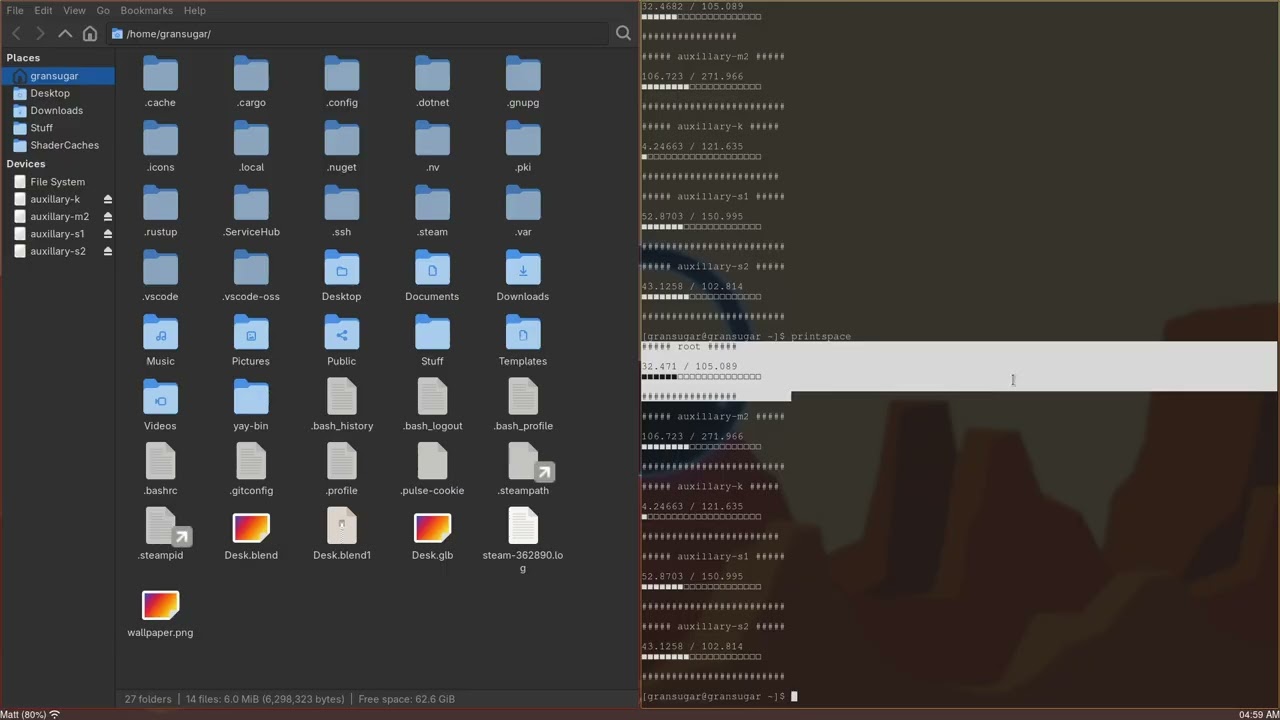
Task: Eject the auxillary-s1 drive
Action: (107, 234)
